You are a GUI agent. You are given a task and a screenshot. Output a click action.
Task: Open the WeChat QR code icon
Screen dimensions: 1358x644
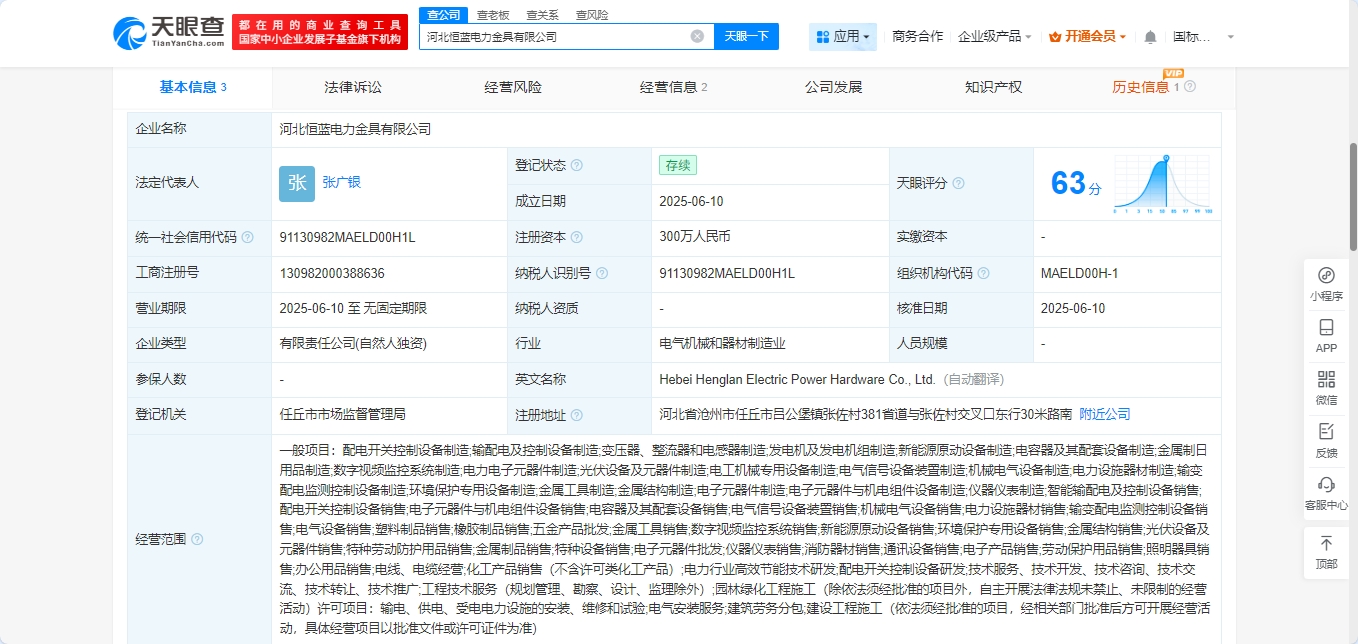click(1326, 387)
